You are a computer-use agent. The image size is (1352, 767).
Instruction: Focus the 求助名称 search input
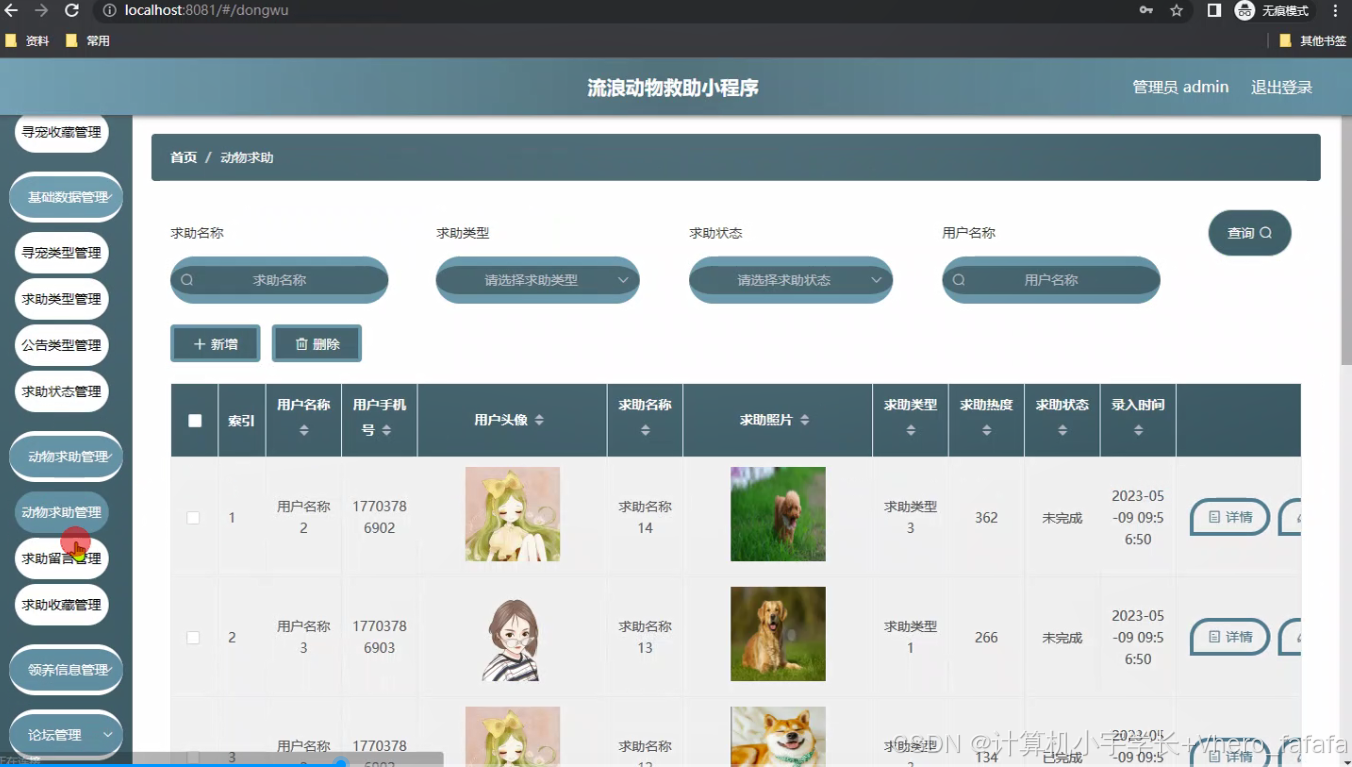(279, 280)
